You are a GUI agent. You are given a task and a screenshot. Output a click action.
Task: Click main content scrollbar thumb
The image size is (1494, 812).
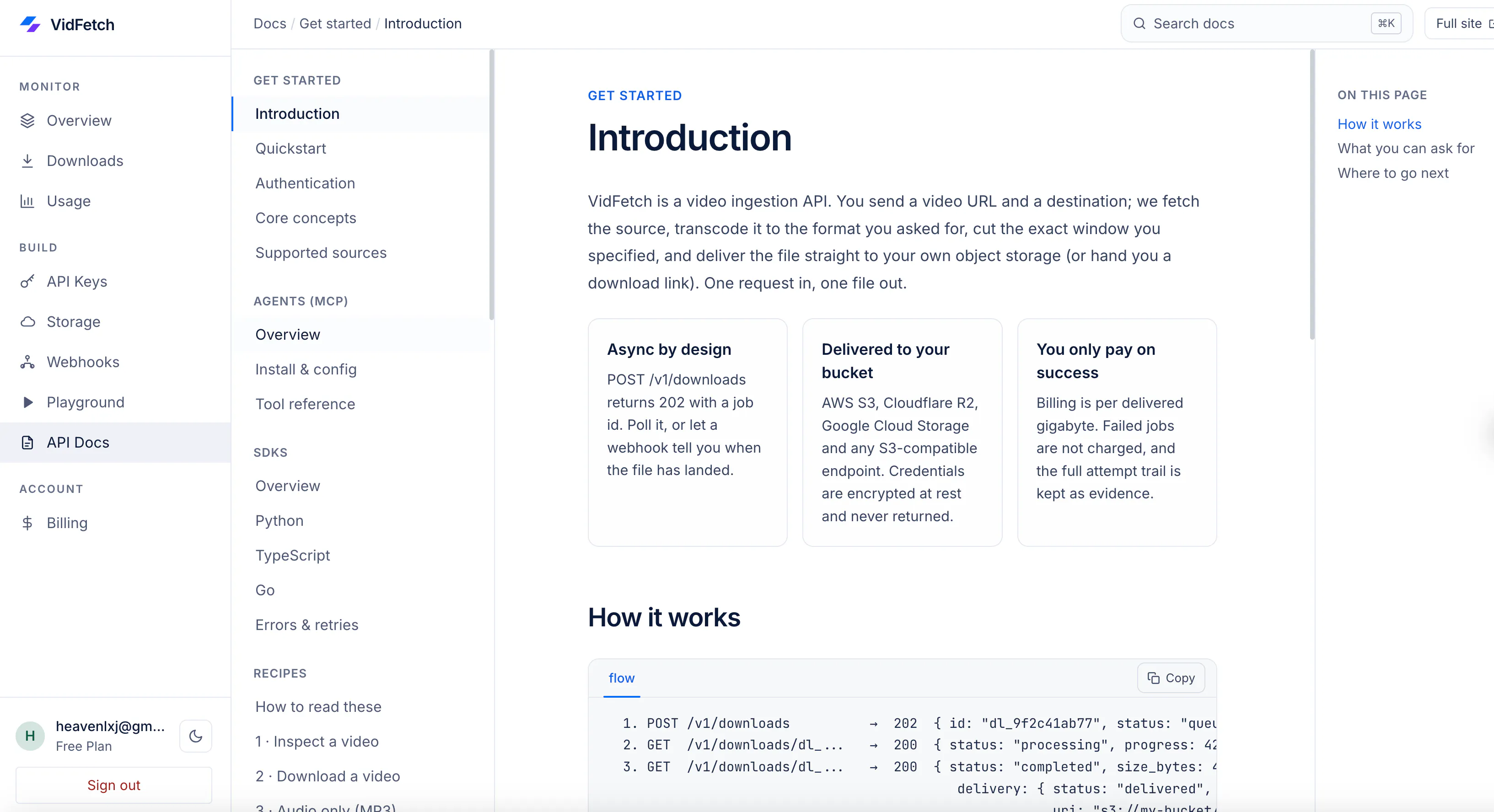pos(1312,194)
